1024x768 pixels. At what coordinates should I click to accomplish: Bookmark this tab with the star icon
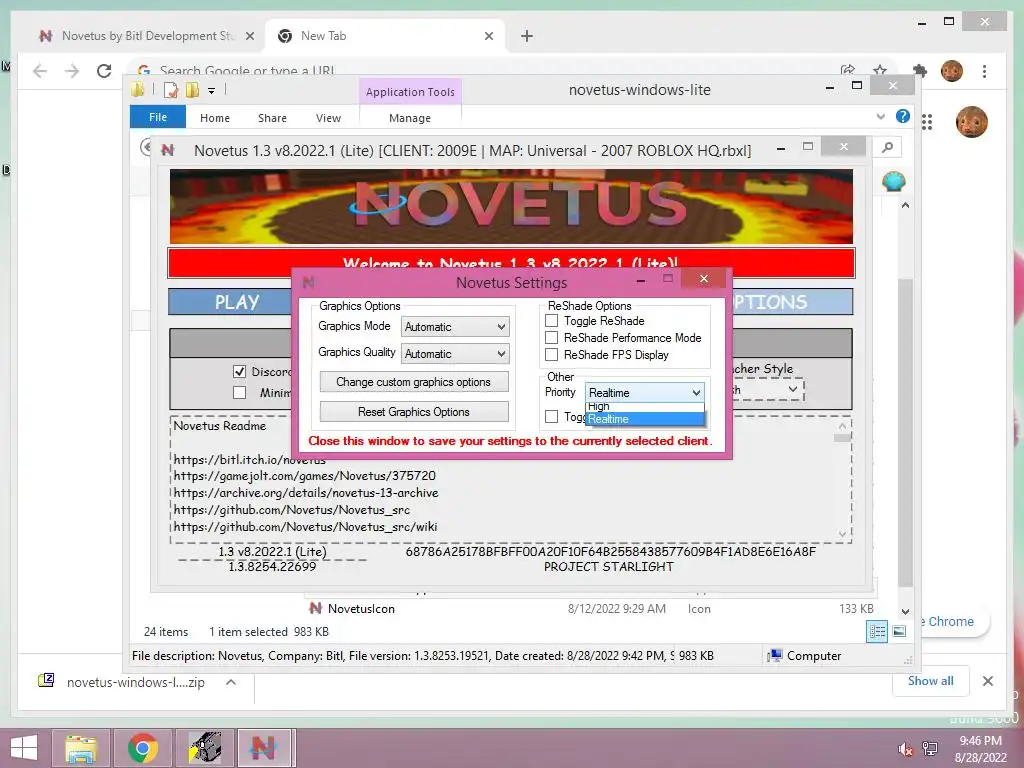pos(880,70)
